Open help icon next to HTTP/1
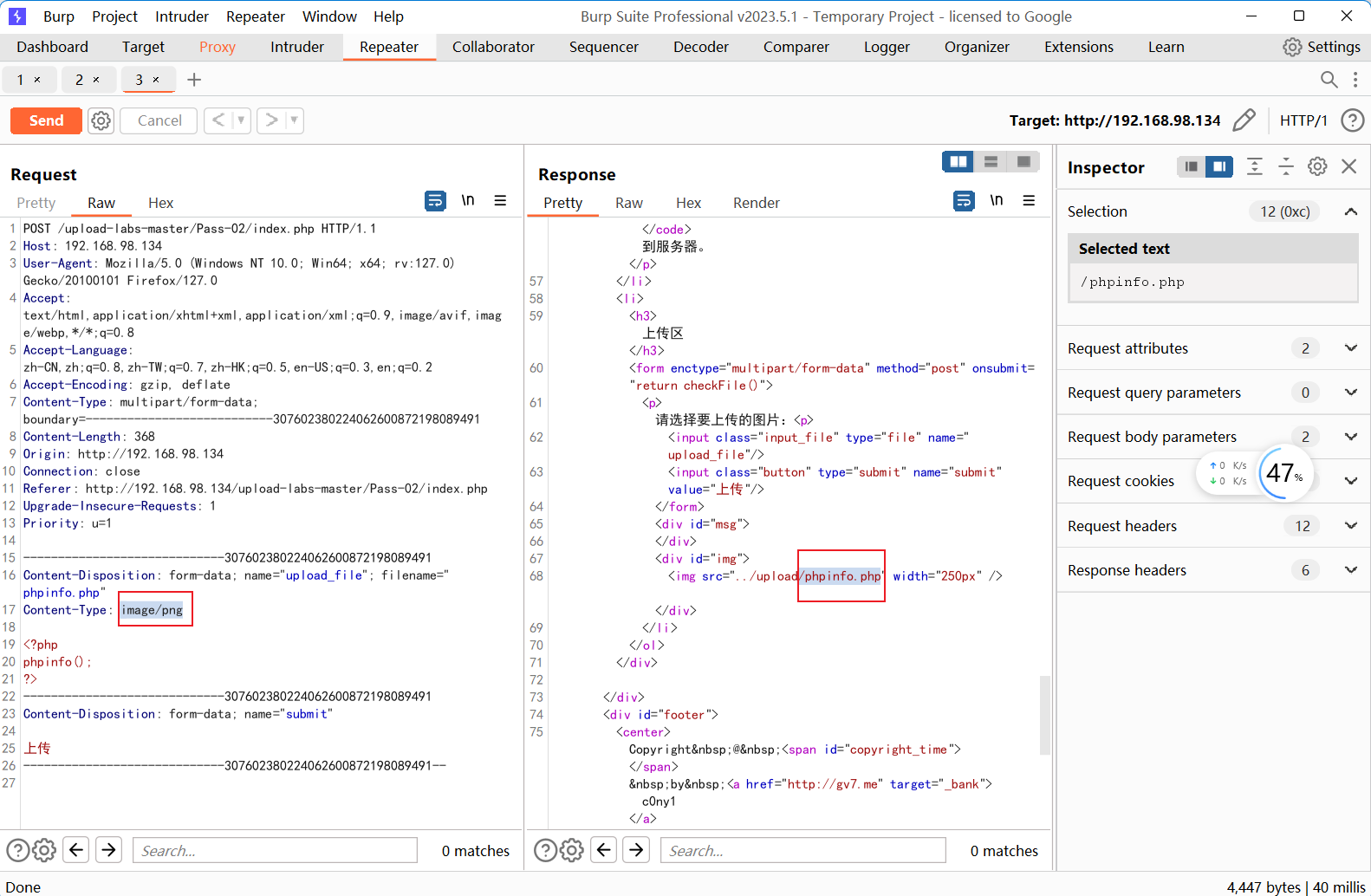This screenshot has width=1371, height=896. point(1352,120)
